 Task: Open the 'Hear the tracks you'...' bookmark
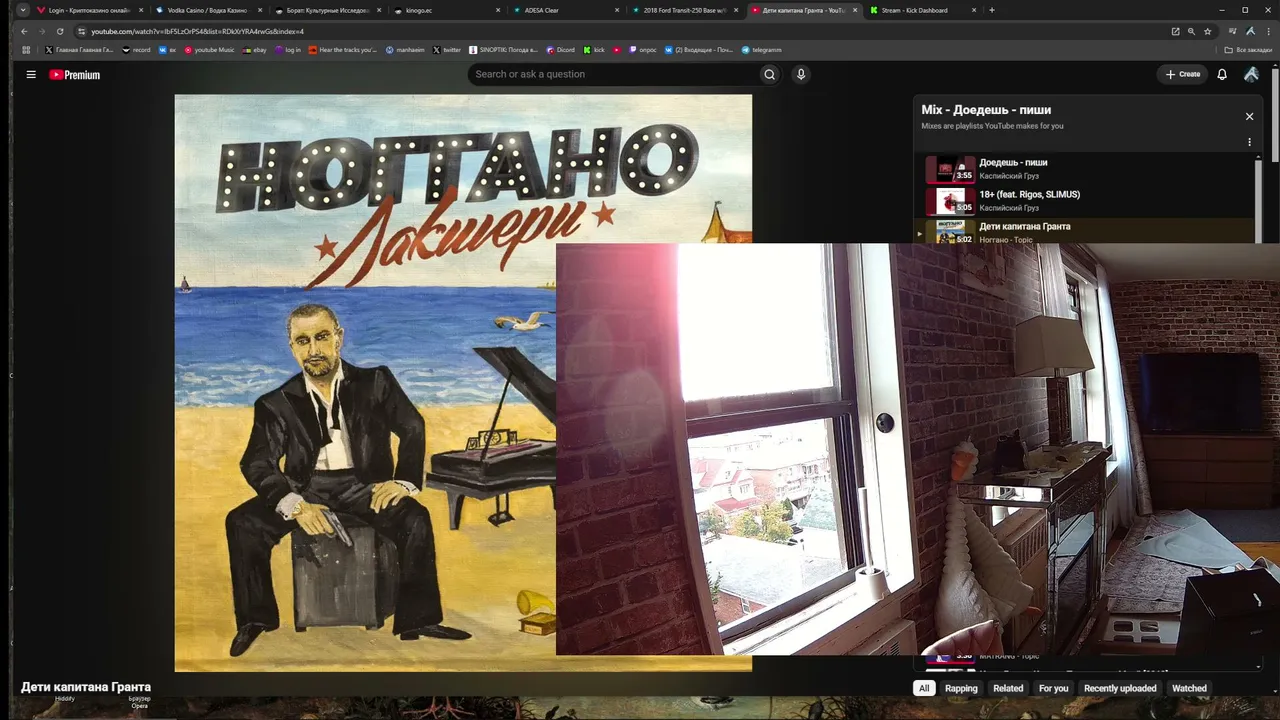pos(343,50)
